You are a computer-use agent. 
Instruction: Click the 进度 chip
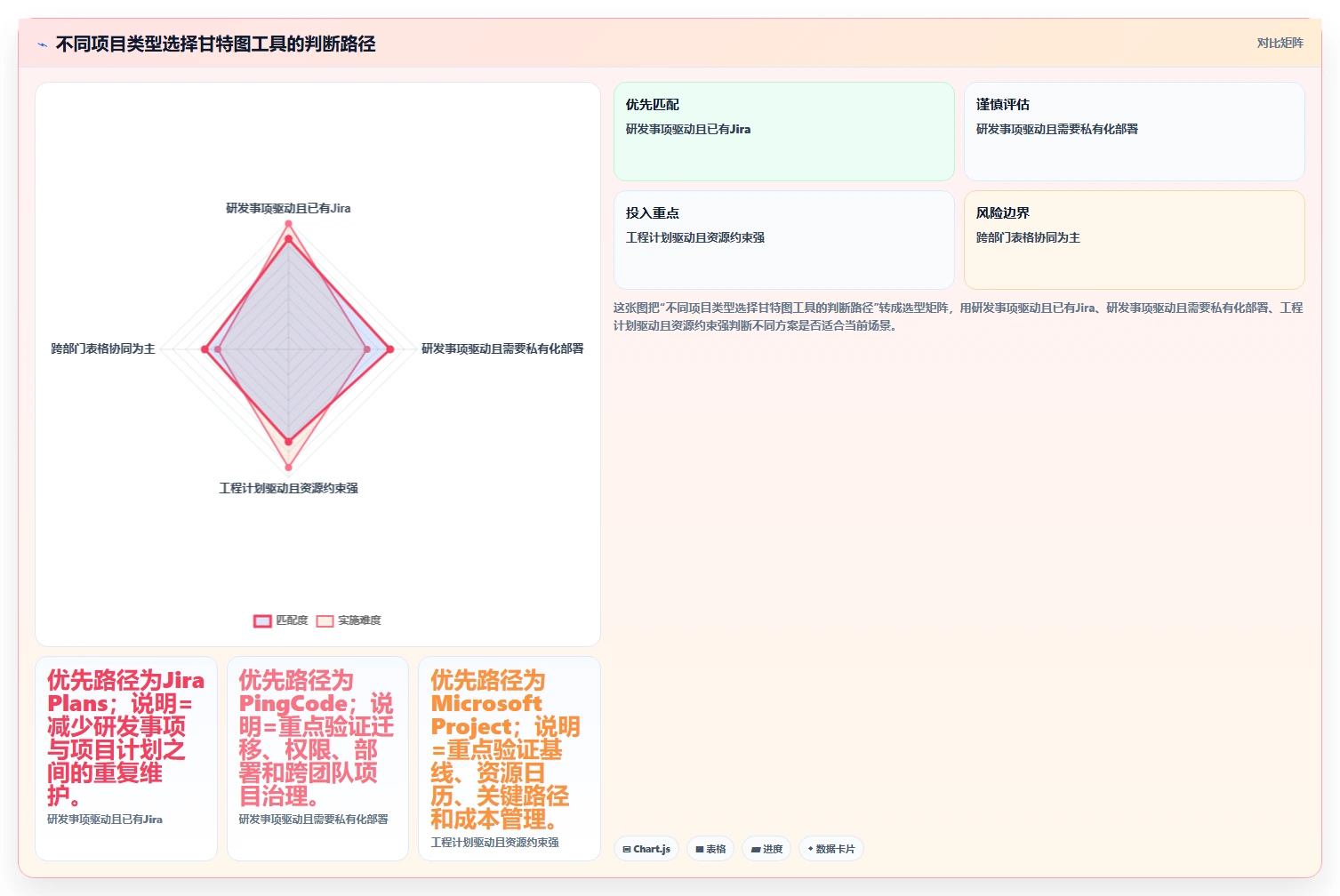[x=766, y=849]
